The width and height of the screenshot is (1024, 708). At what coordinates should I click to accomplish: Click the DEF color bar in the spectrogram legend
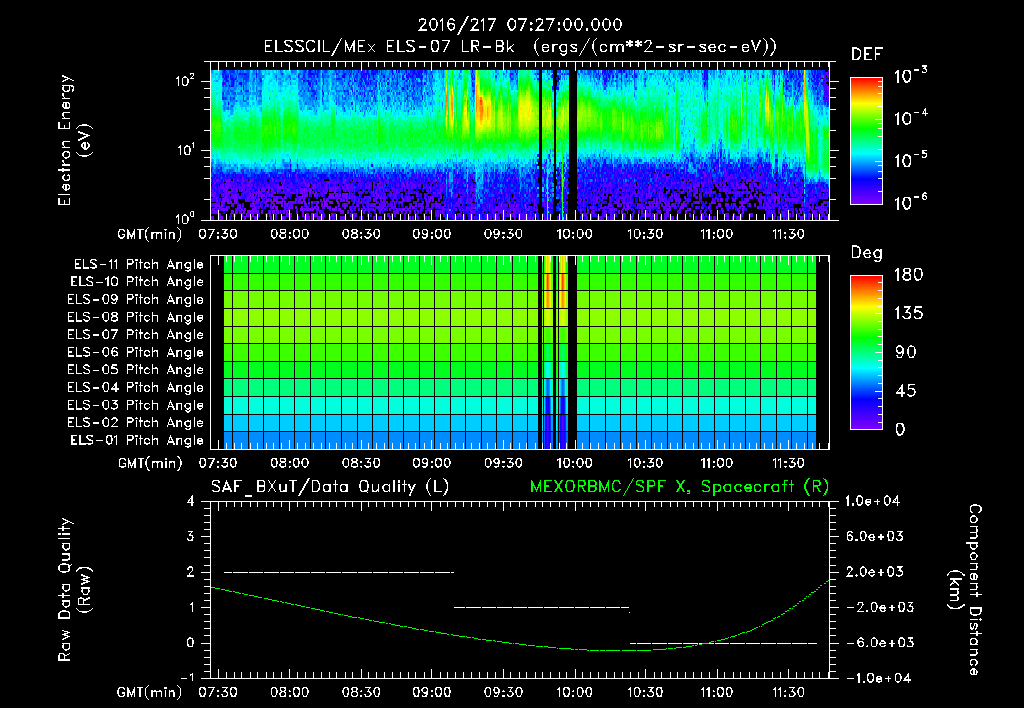pyautogui.click(x=866, y=141)
